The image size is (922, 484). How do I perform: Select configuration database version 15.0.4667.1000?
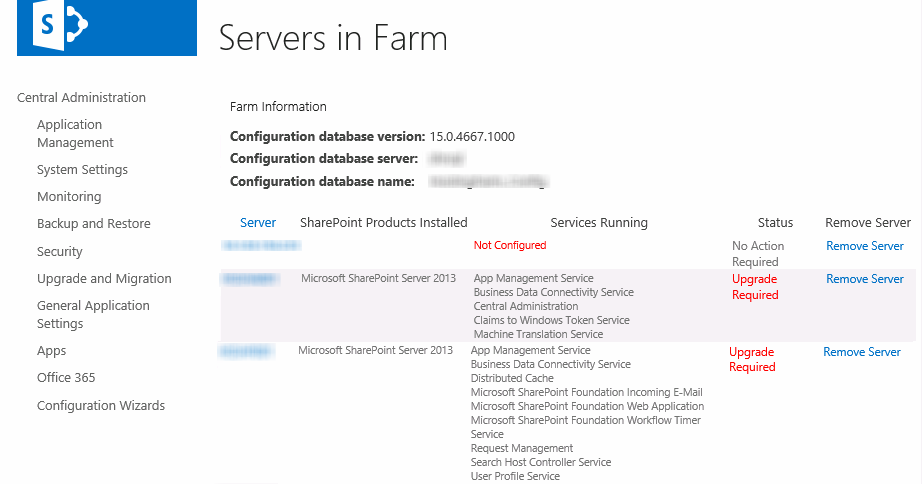472,137
